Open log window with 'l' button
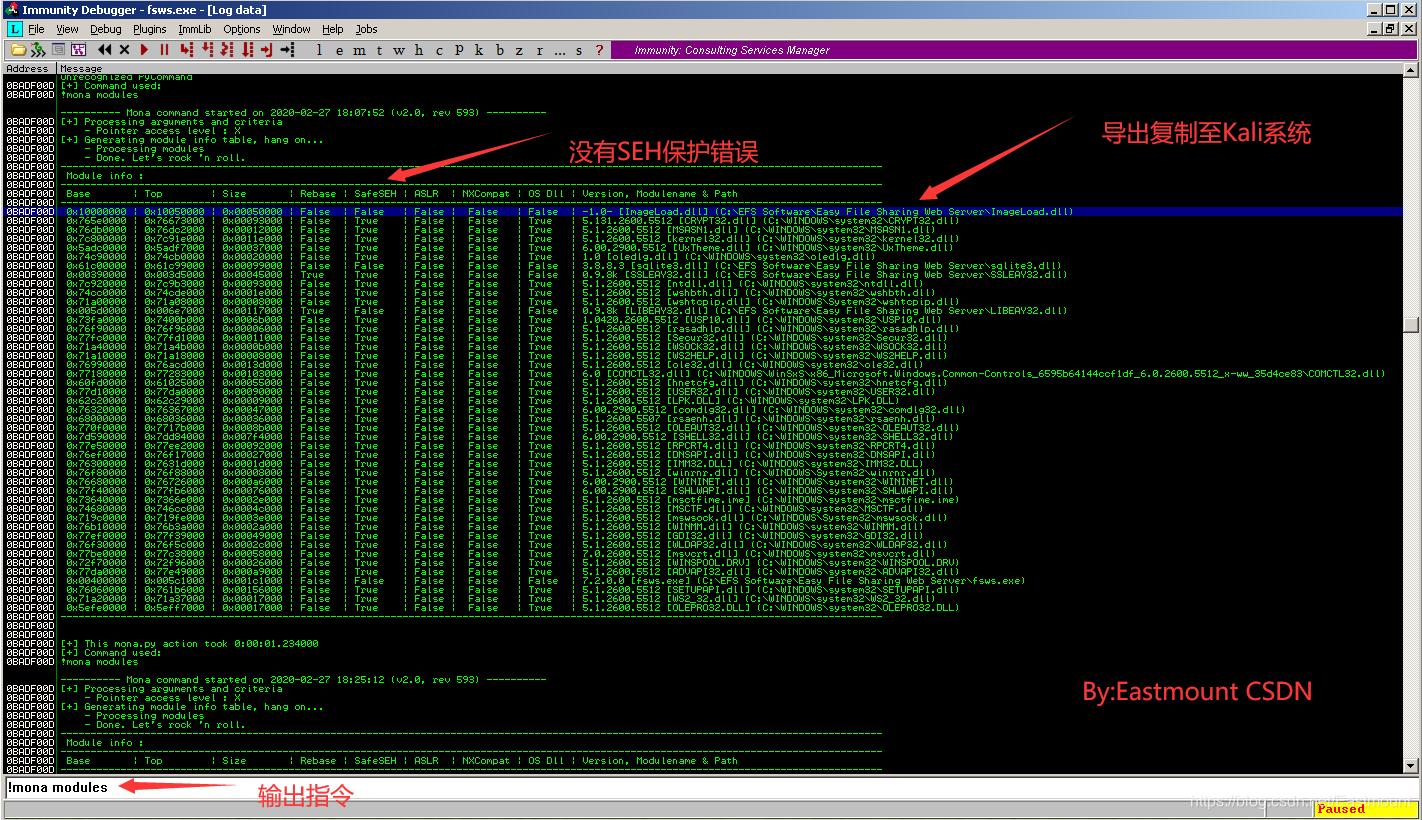The width and height of the screenshot is (1422, 820). click(319, 50)
